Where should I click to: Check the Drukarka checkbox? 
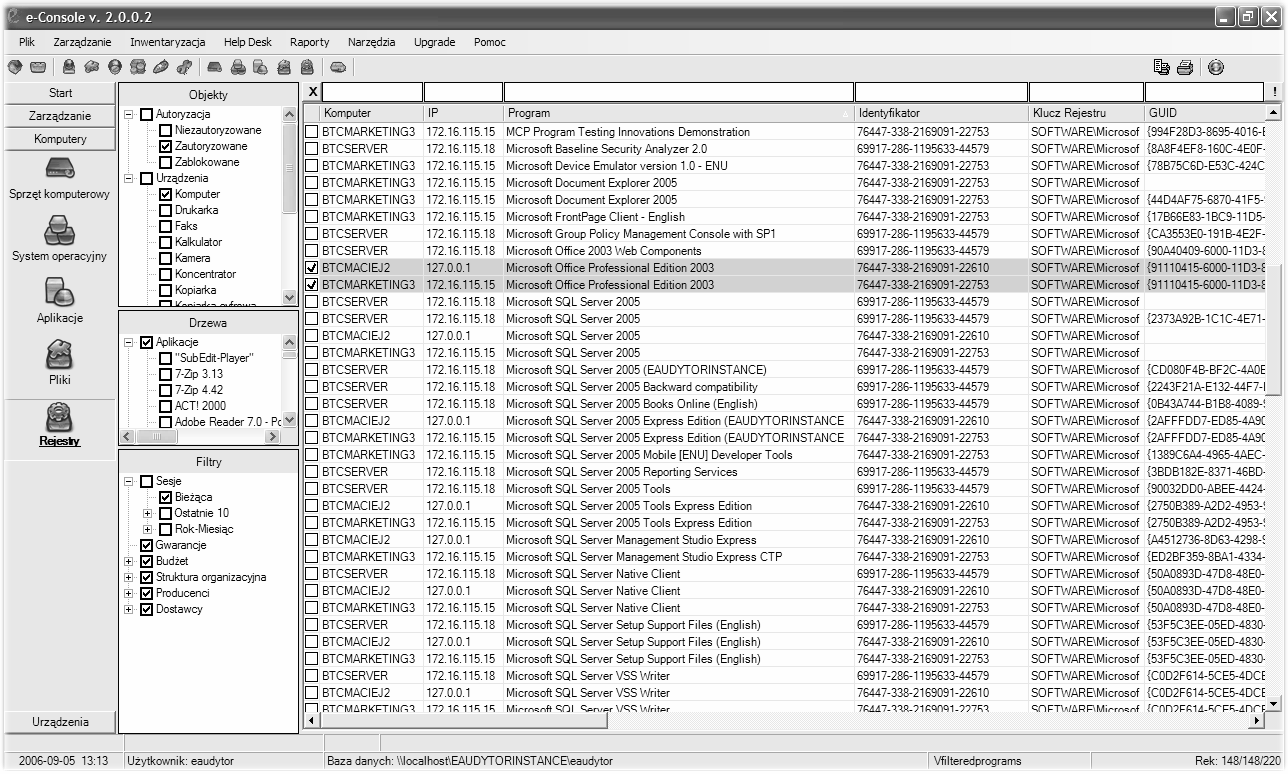[x=166, y=210]
